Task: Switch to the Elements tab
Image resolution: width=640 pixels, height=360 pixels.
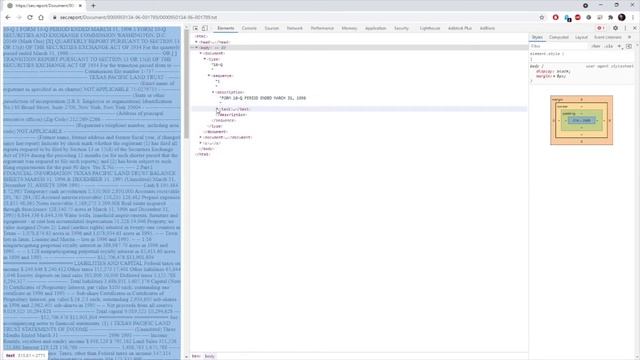Action: tap(226, 28)
